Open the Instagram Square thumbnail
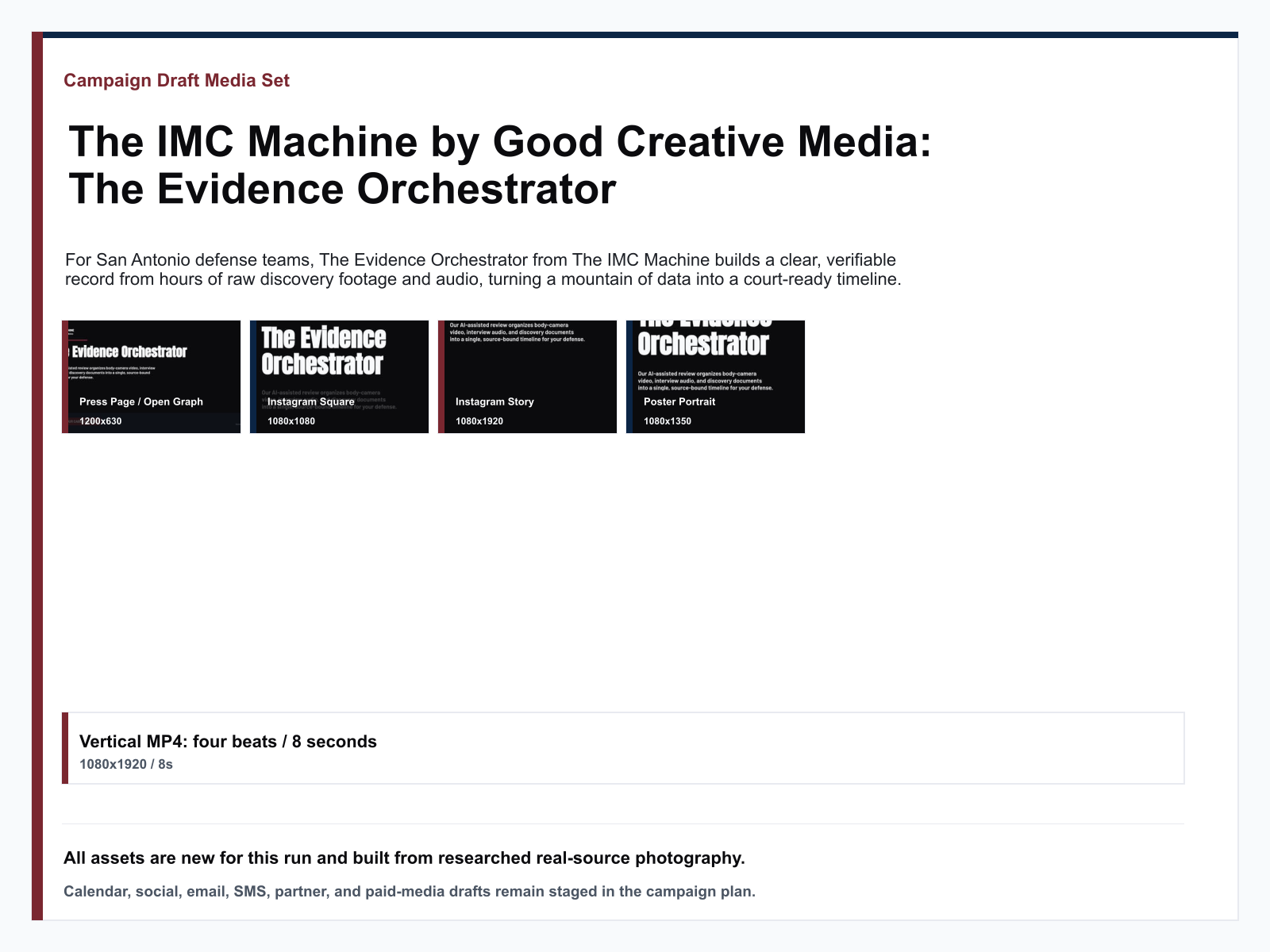This screenshot has width=1270, height=952. (x=339, y=377)
